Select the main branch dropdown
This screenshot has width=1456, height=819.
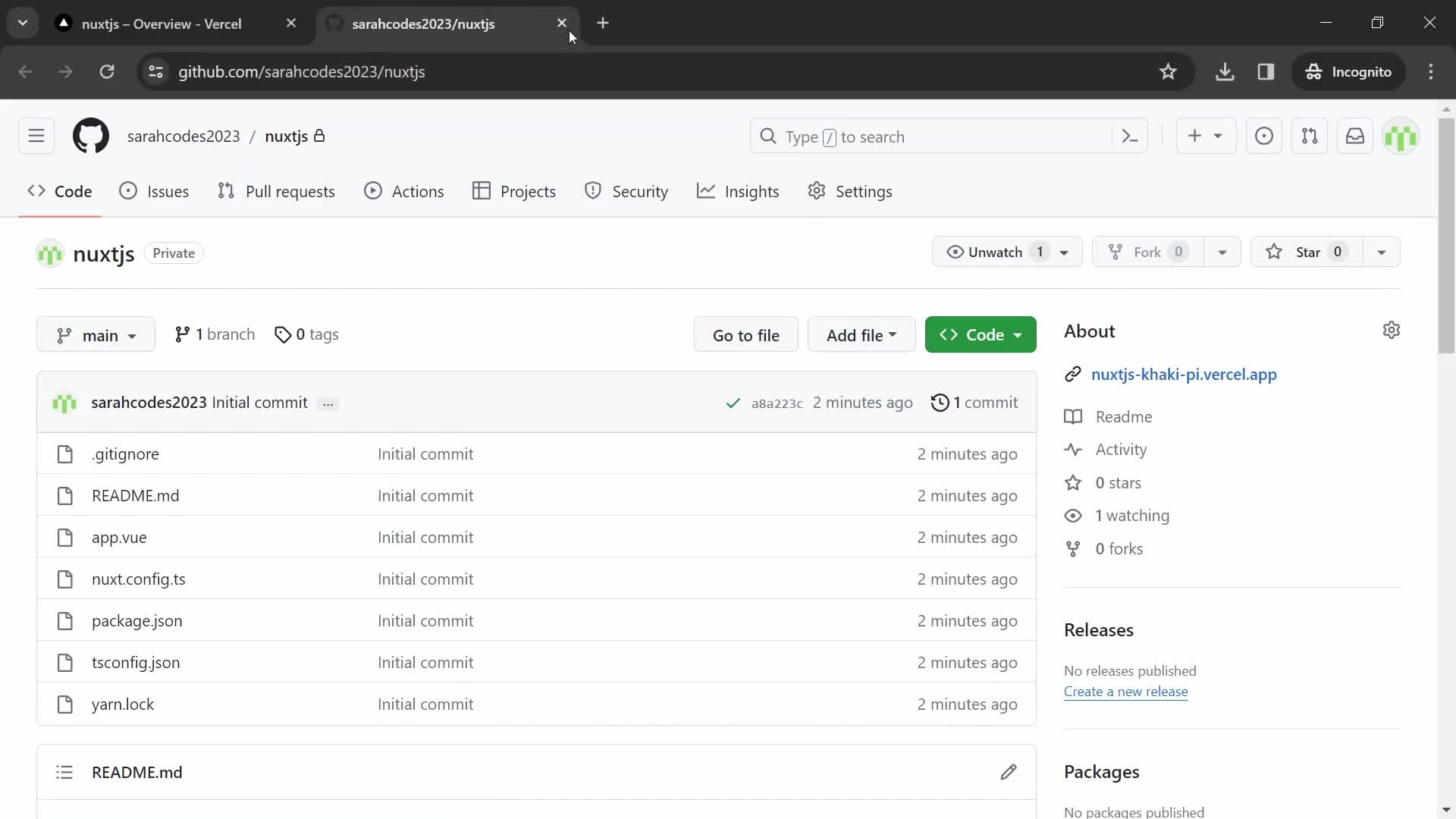(96, 335)
